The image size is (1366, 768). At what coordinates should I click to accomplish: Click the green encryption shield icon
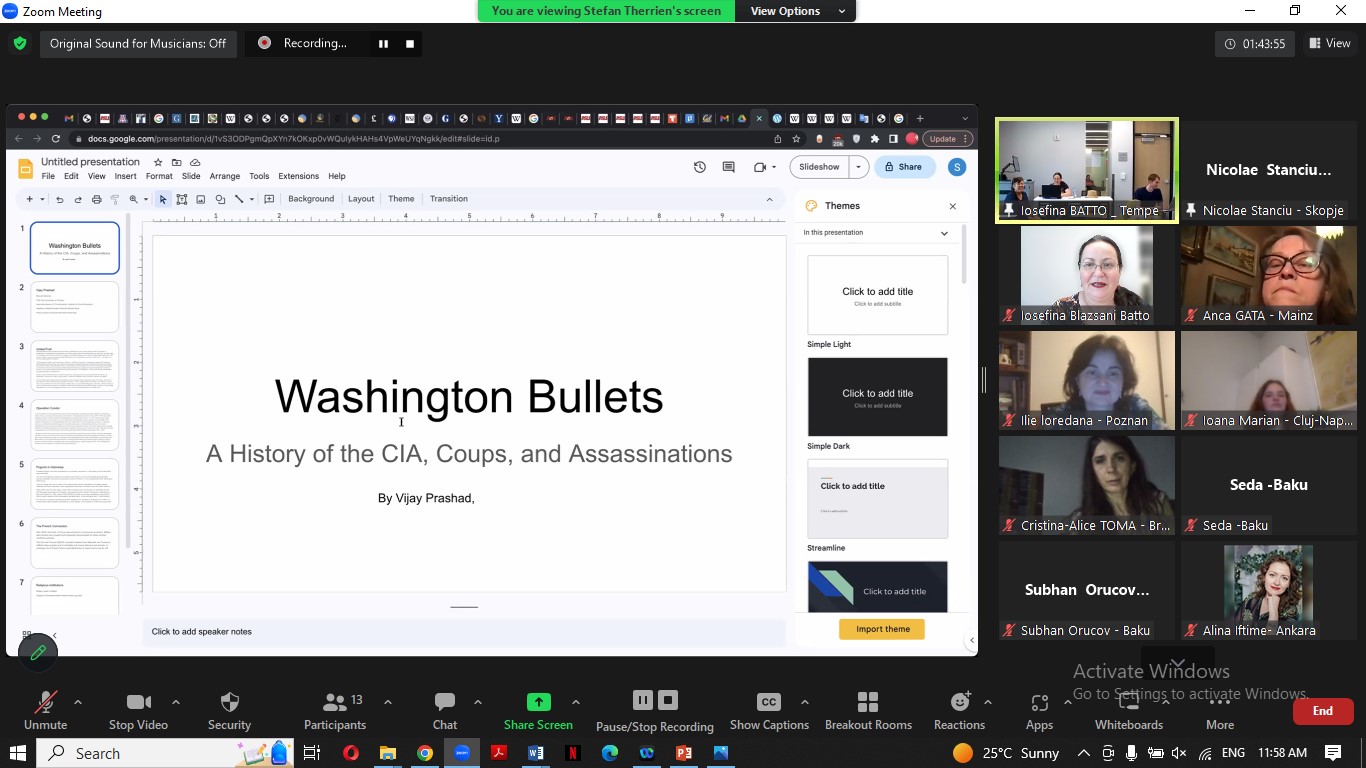[19, 44]
